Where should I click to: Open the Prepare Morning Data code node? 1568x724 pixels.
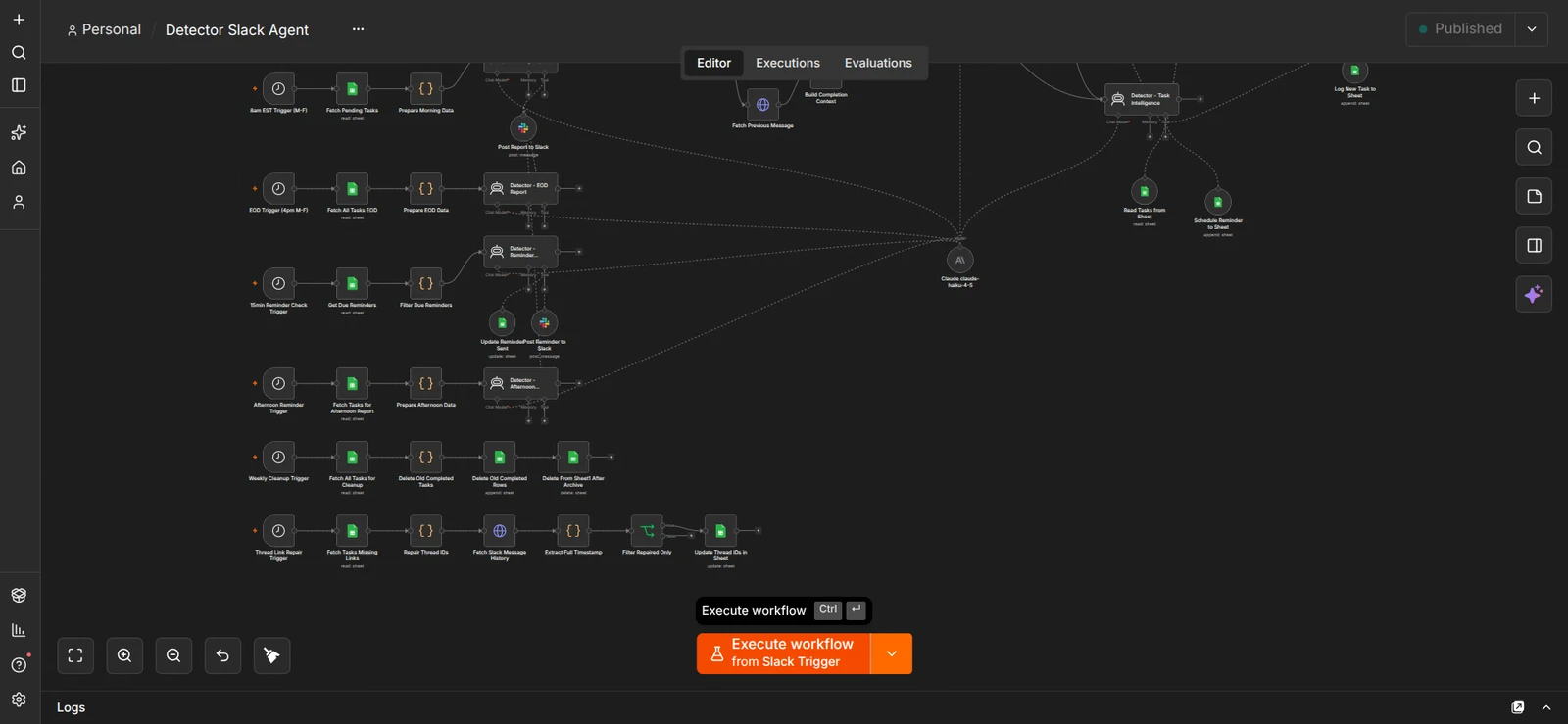pos(425,89)
